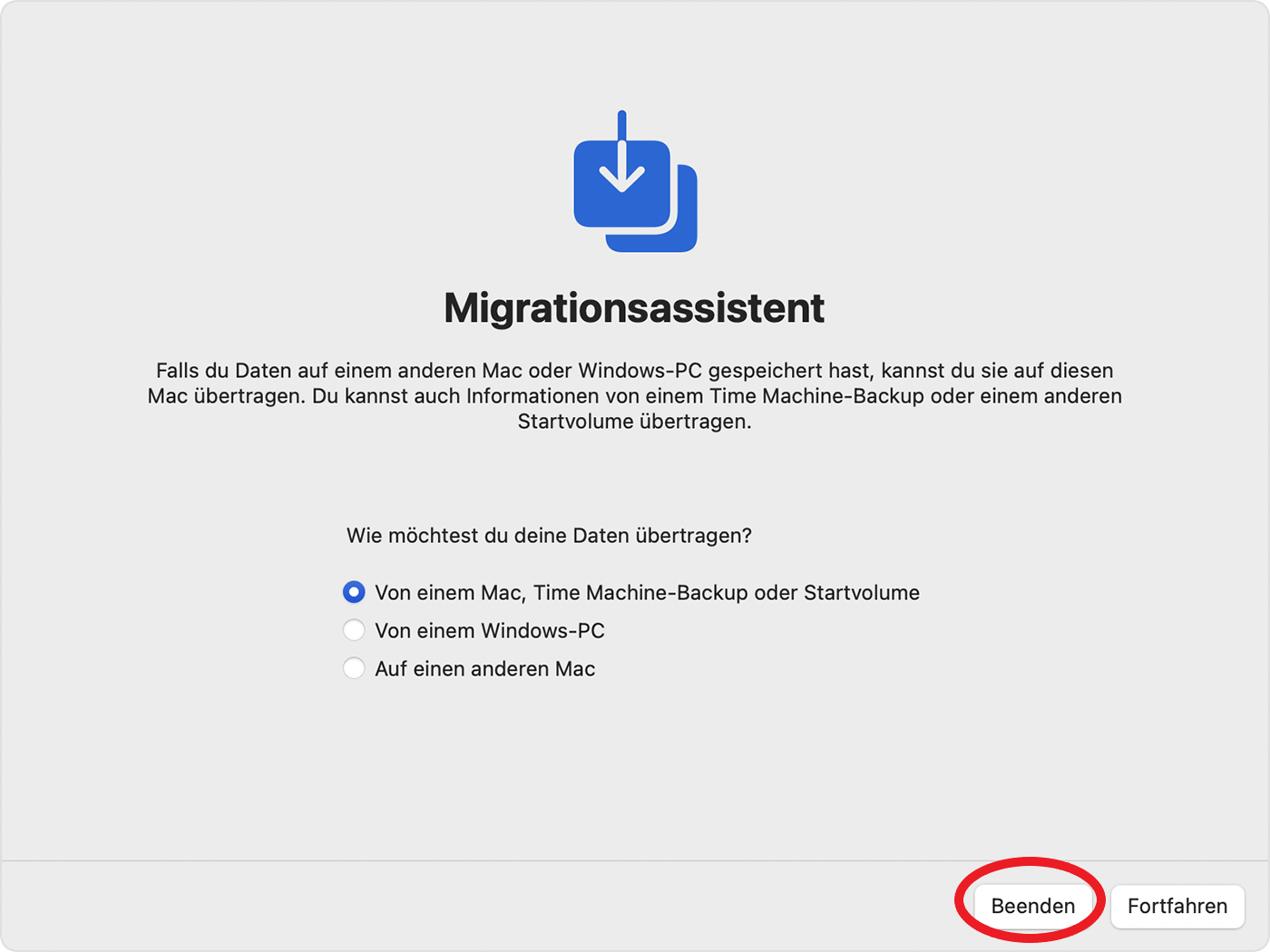Continue with the Fortfahren button
Viewport: 1270px width, 952px height.
pyautogui.click(x=1177, y=906)
